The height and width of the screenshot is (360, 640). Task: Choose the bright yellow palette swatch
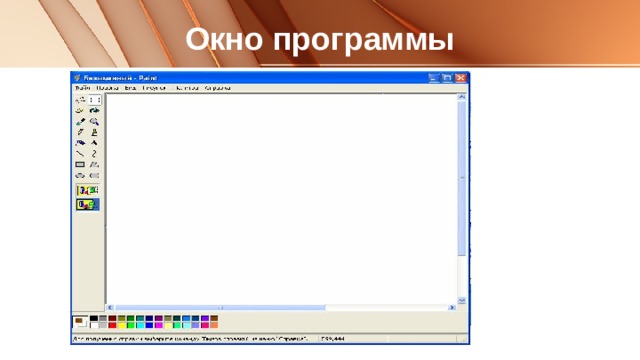(x=122, y=325)
